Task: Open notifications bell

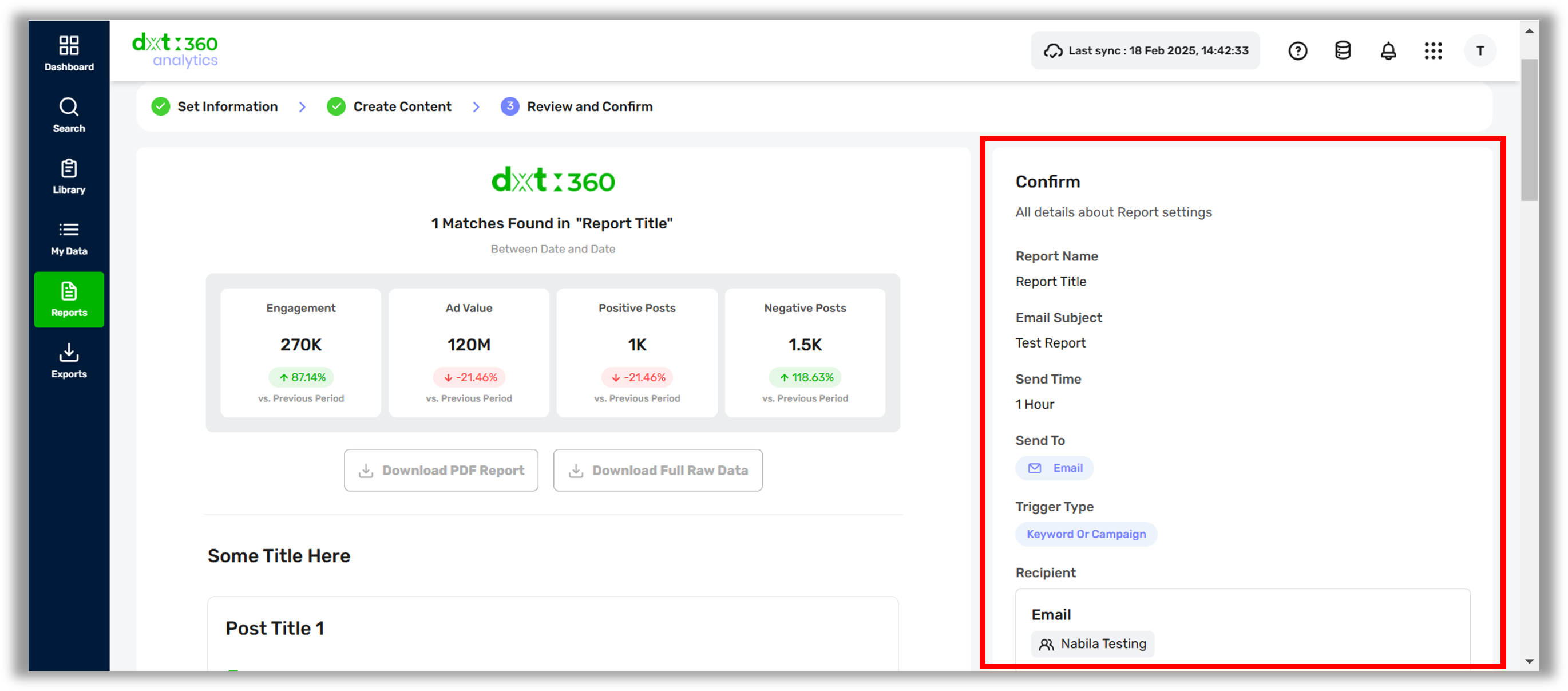Action: [x=1388, y=50]
